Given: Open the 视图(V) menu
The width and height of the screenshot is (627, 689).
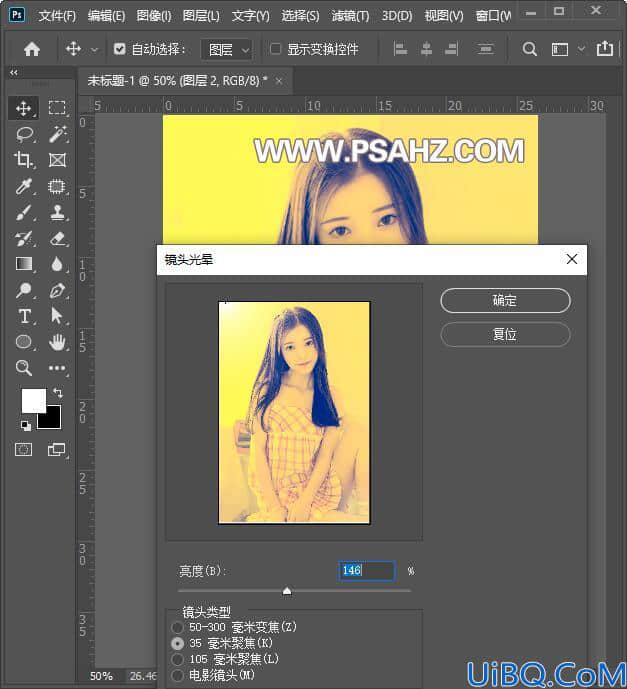Looking at the screenshot, I should click(x=444, y=16).
